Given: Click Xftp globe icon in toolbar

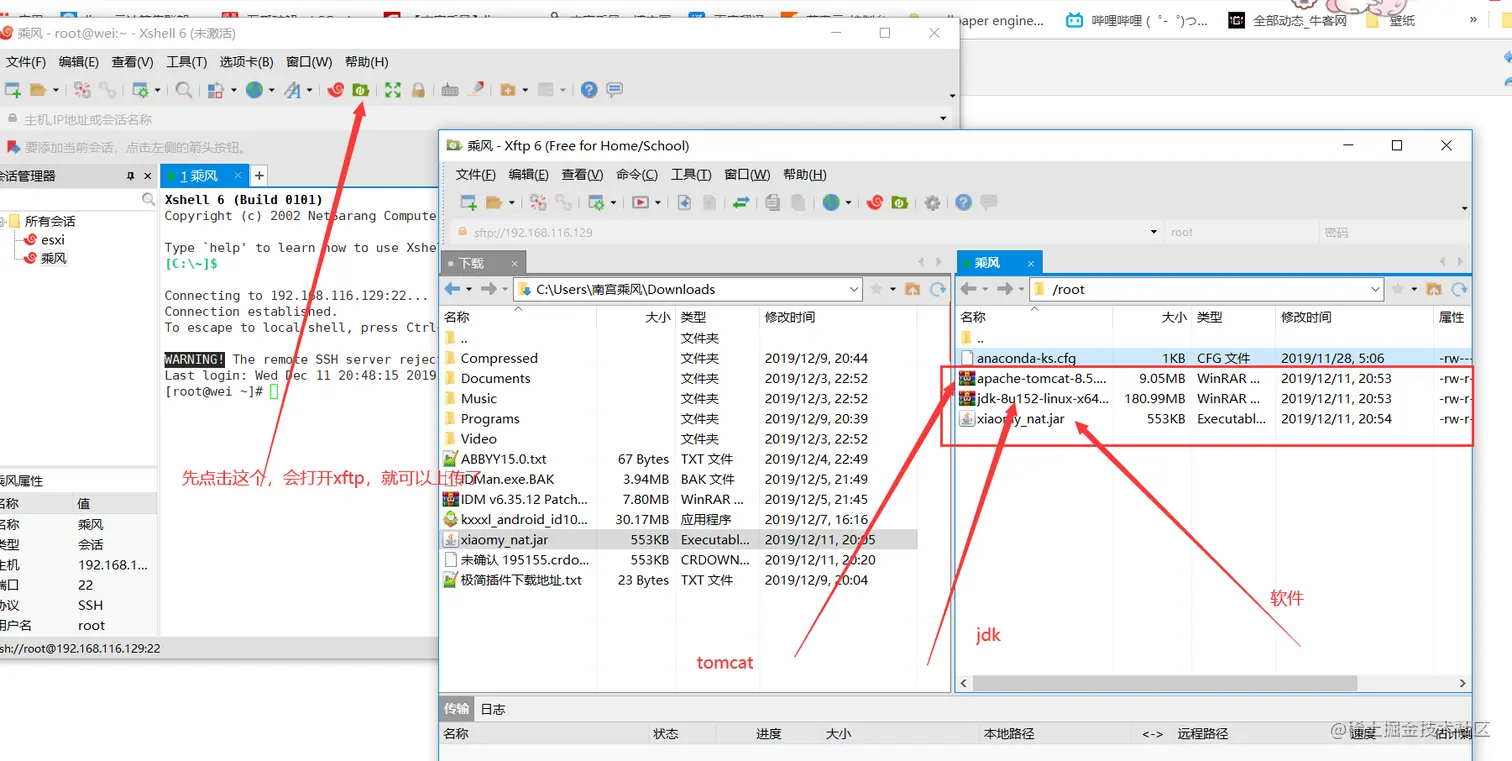Looking at the screenshot, I should point(831,202).
